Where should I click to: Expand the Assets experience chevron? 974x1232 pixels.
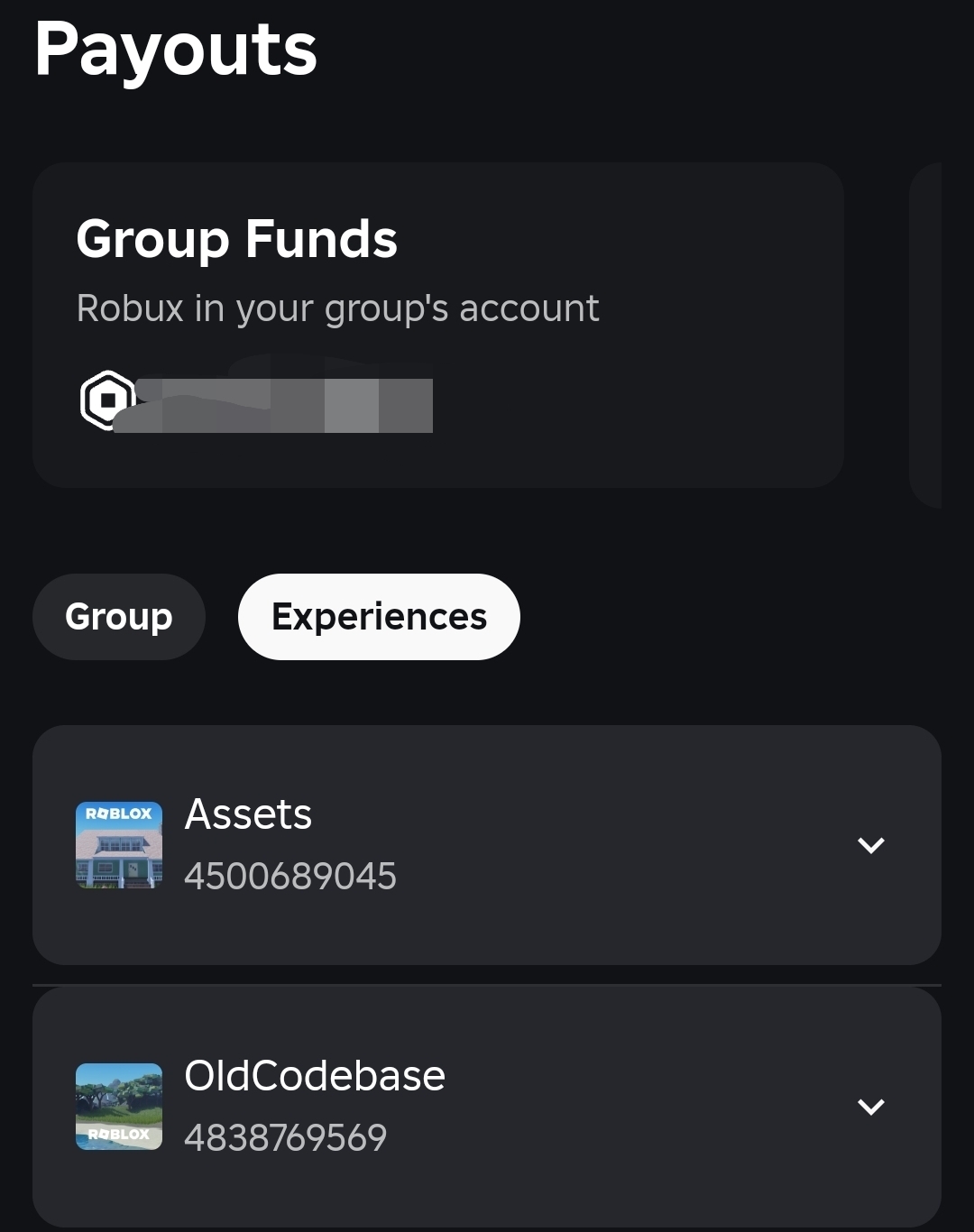tap(870, 845)
